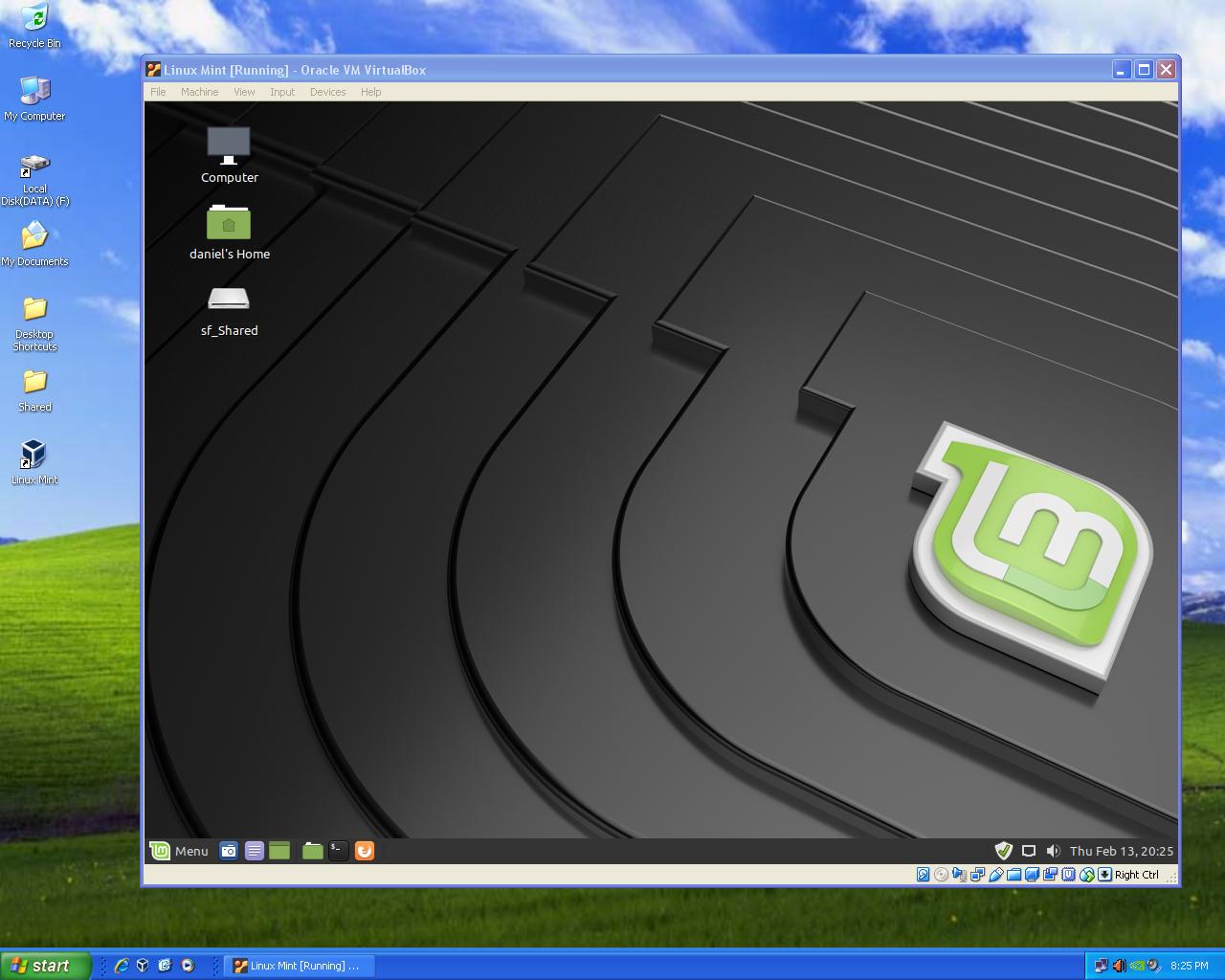
Task: Click the audio indicator in VirtualBox status bar
Action: [959, 875]
